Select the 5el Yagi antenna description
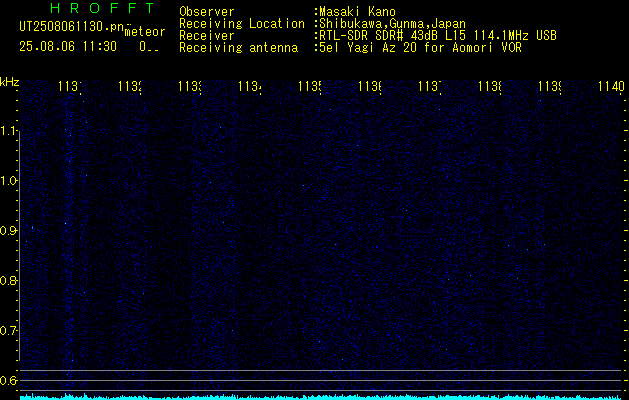Screen dimensions: 629x400 tap(420, 48)
